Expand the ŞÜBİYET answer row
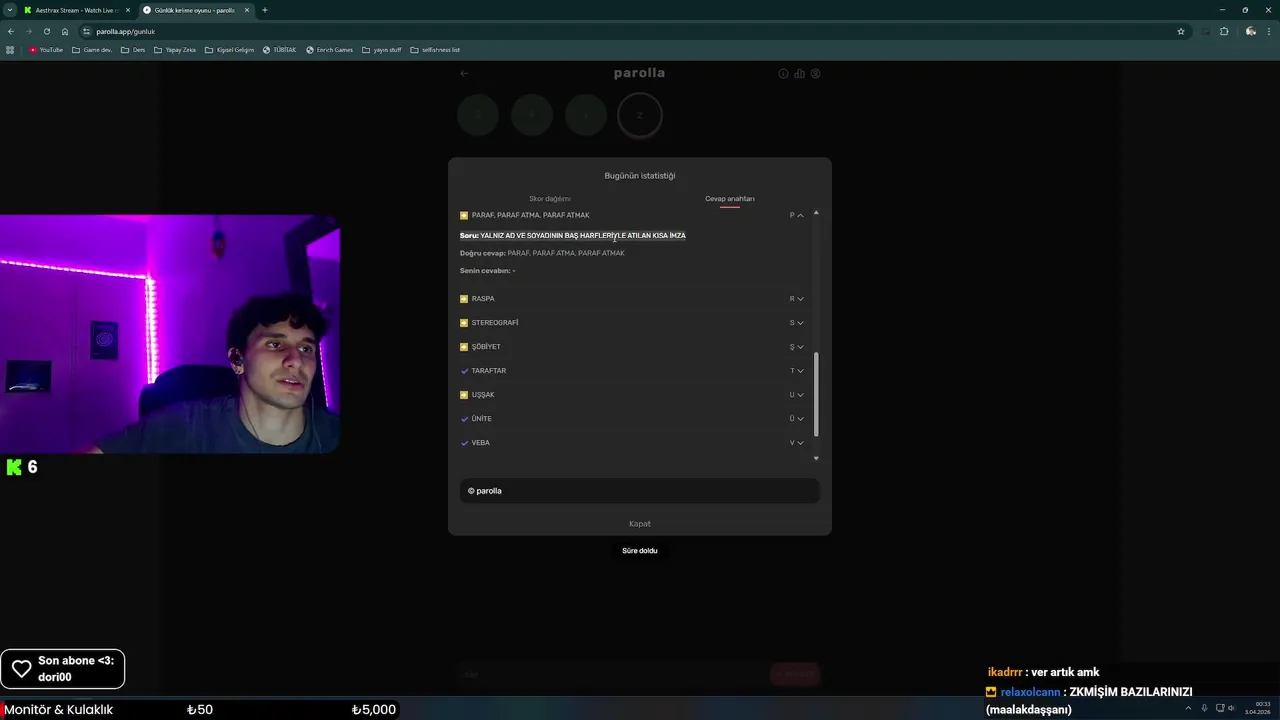Screen dimensions: 1280x720 point(632,347)
